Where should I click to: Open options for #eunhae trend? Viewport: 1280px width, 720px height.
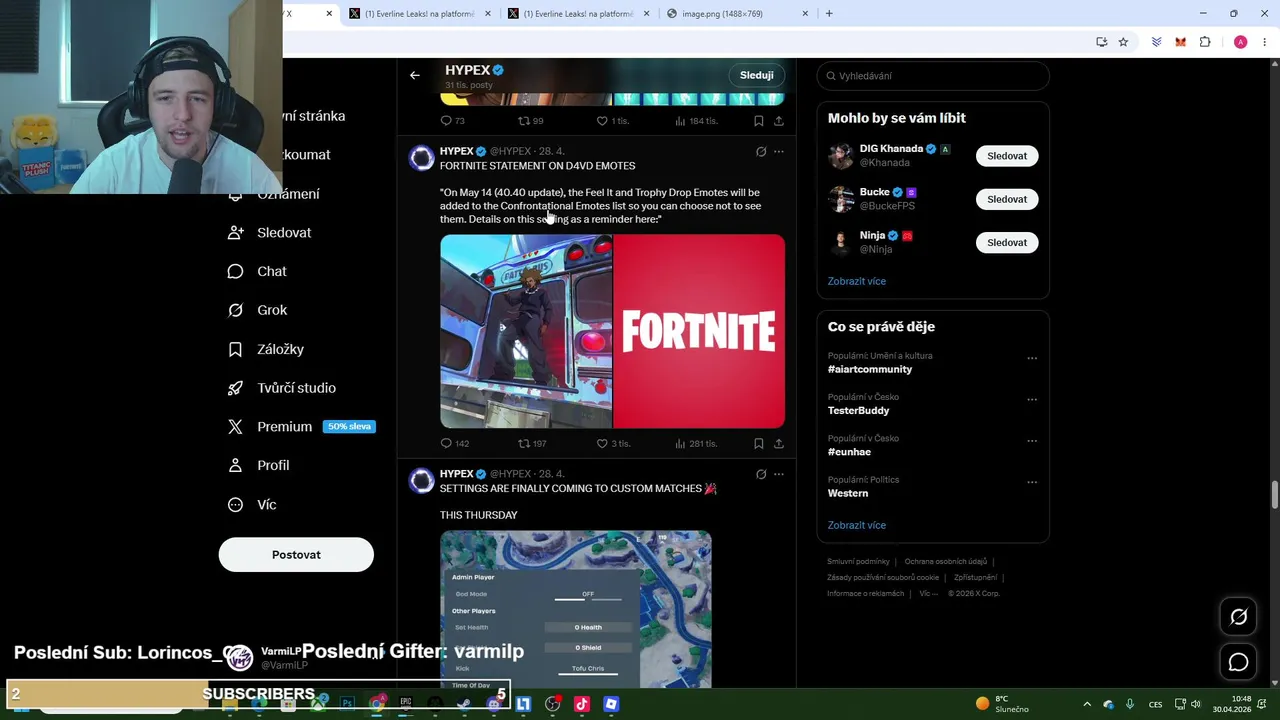(1032, 441)
